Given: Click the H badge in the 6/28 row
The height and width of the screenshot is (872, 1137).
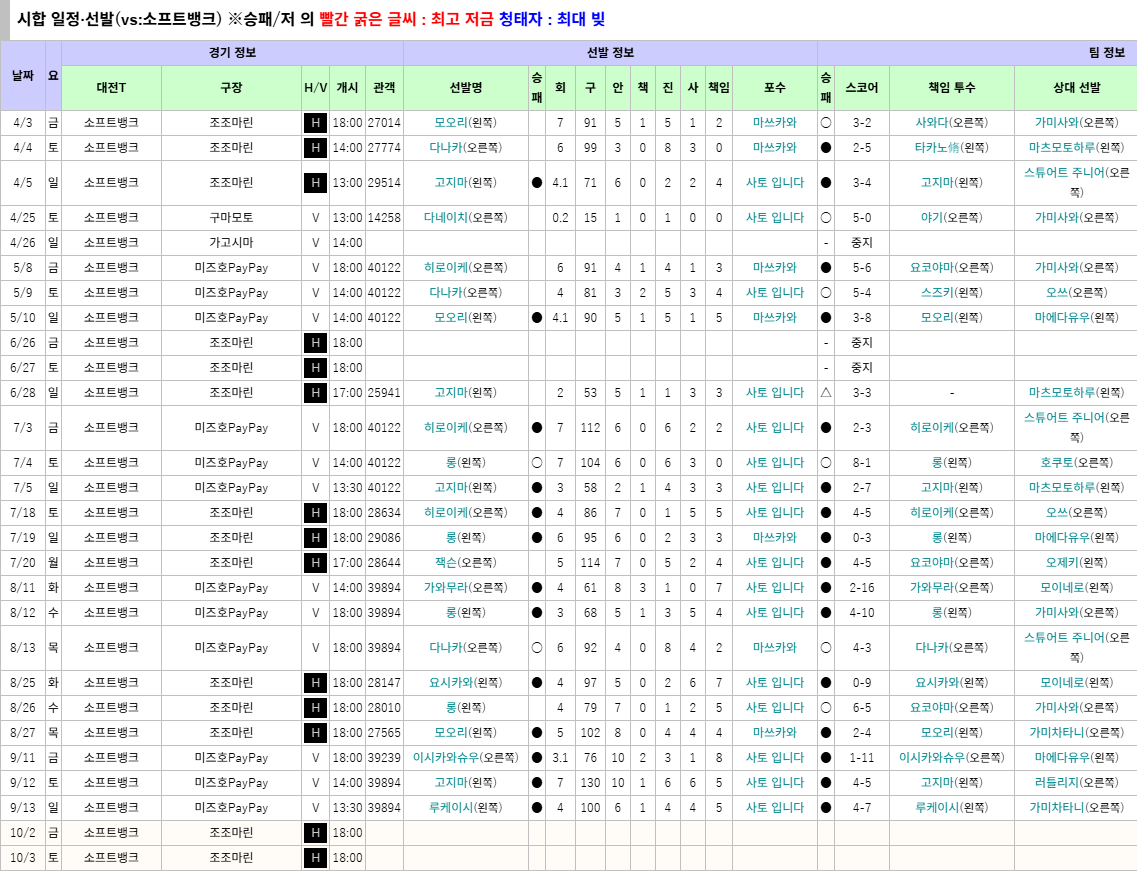Looking at the screenshot, I should tap(315, 393).
